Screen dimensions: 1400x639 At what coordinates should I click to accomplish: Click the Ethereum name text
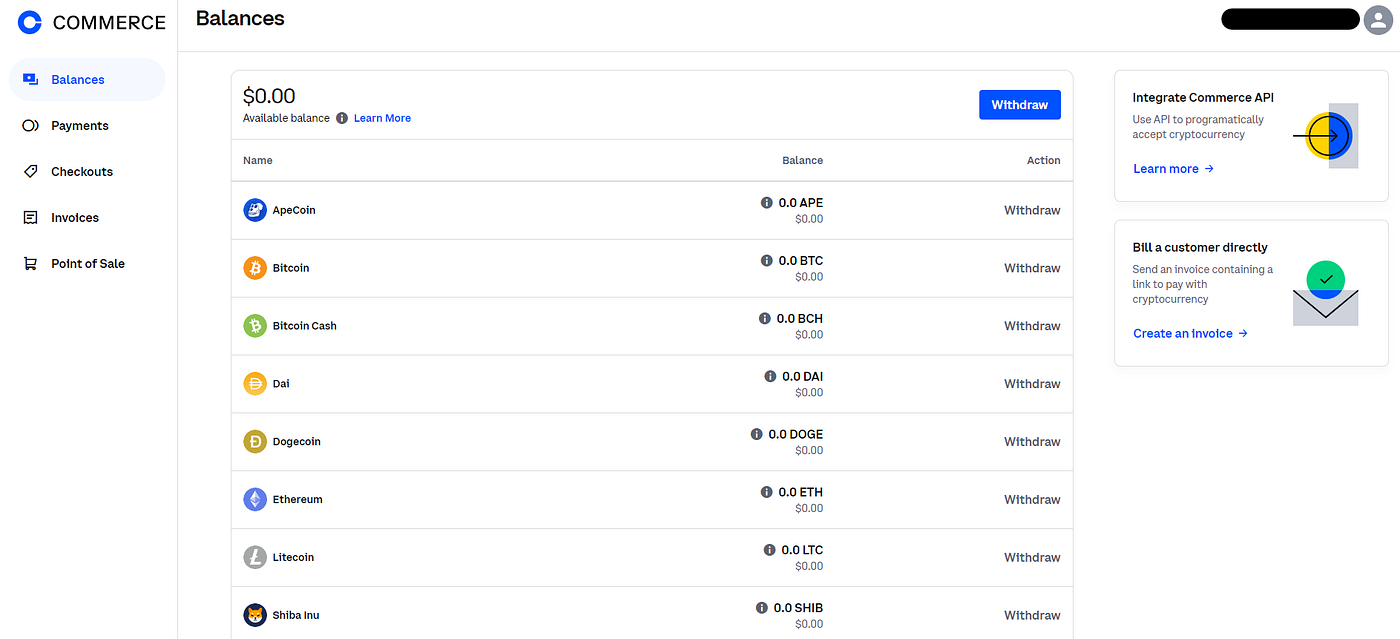pyautogui.click(x=298, y=500)
